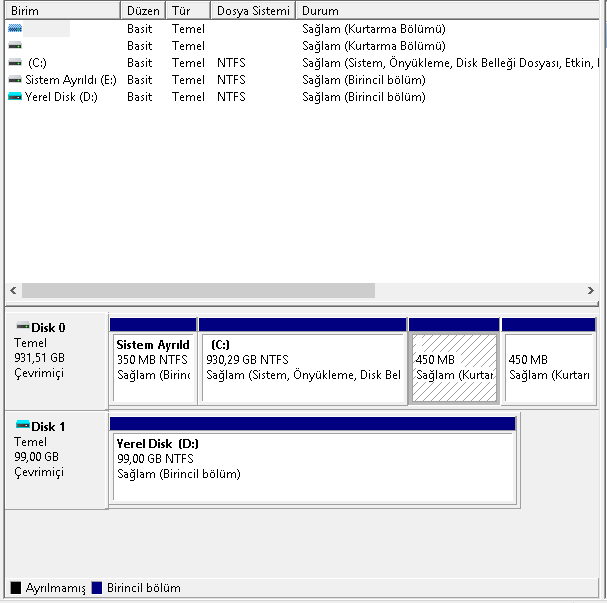Click Temel in the (C:) row

pos(188,63)
